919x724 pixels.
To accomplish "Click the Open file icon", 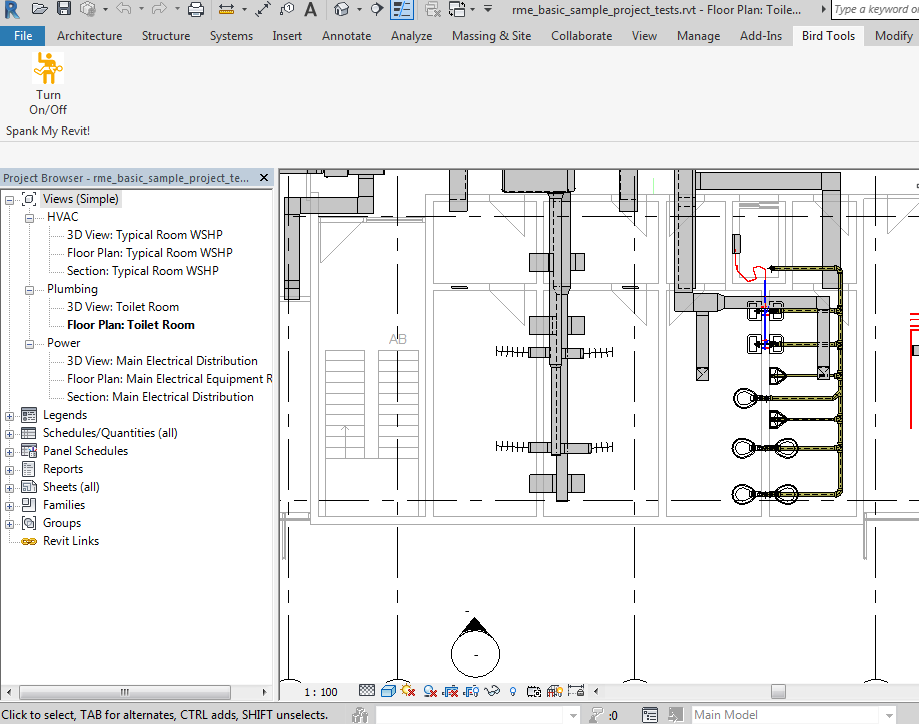I will [39, 9].
